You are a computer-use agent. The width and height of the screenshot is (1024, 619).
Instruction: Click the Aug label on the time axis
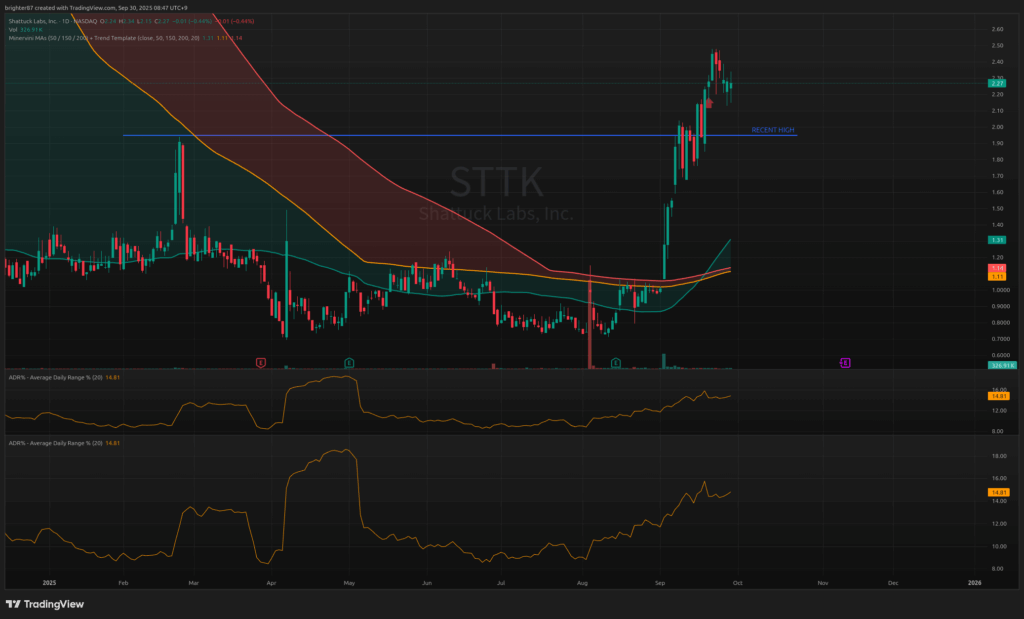(x=583, y=582)
